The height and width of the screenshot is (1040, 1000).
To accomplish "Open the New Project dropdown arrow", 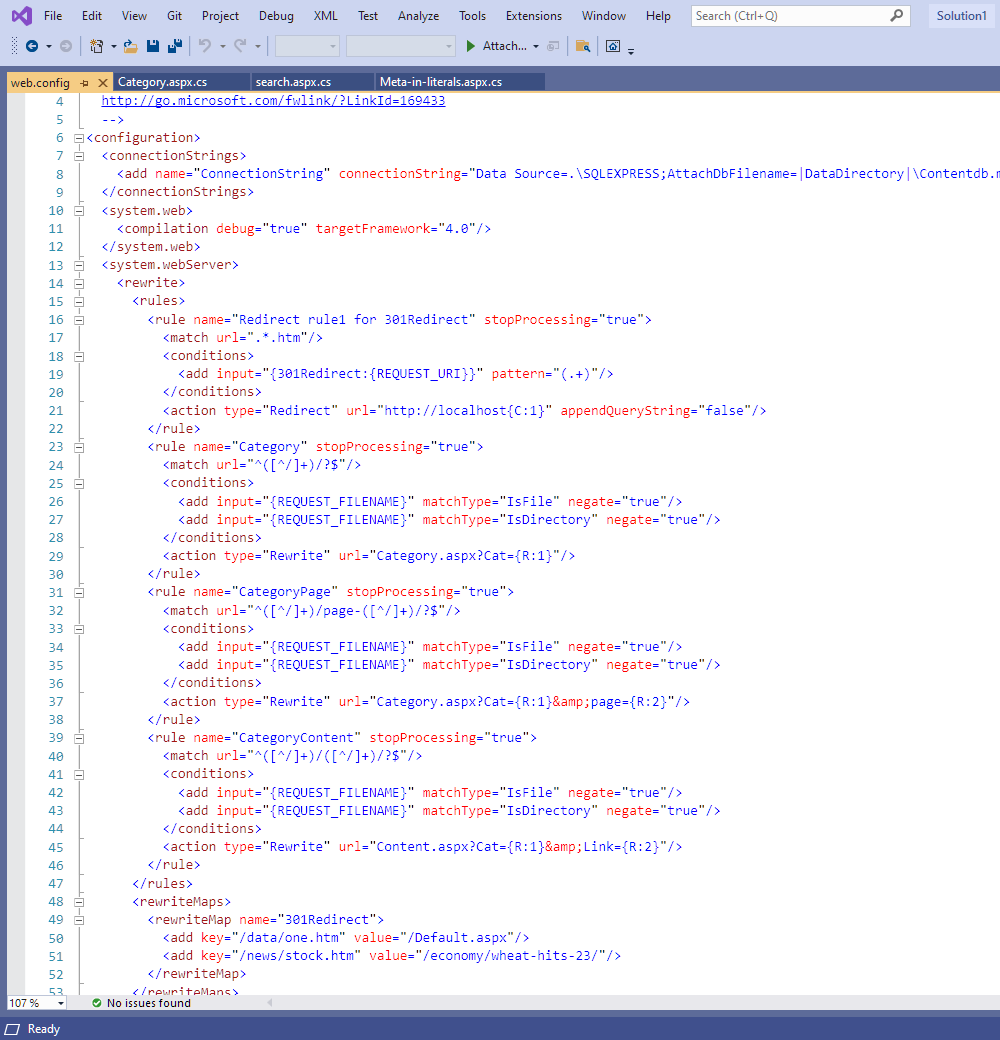I will pos(113,46).
